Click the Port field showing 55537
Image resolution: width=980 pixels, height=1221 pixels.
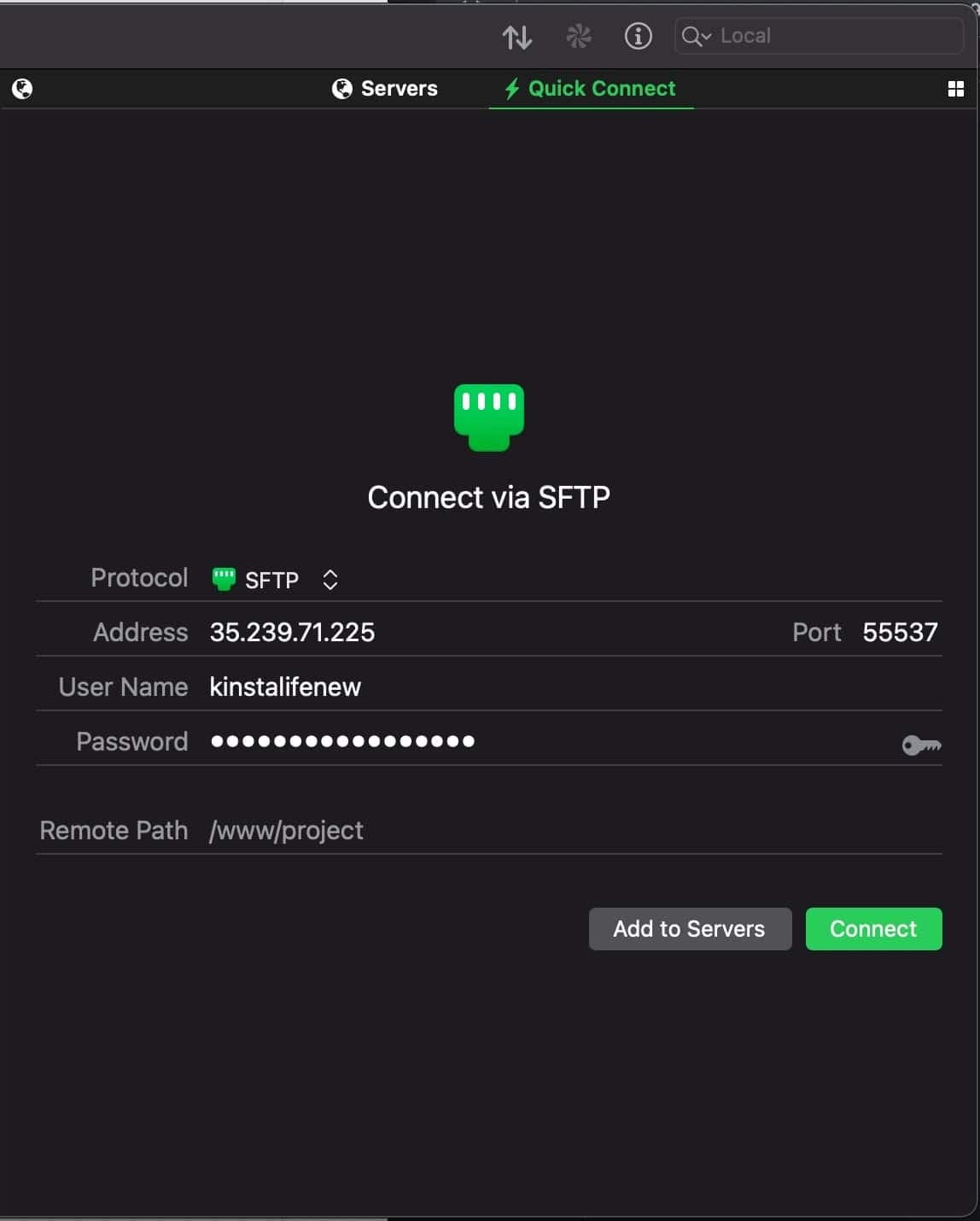[x=901, y=633]
